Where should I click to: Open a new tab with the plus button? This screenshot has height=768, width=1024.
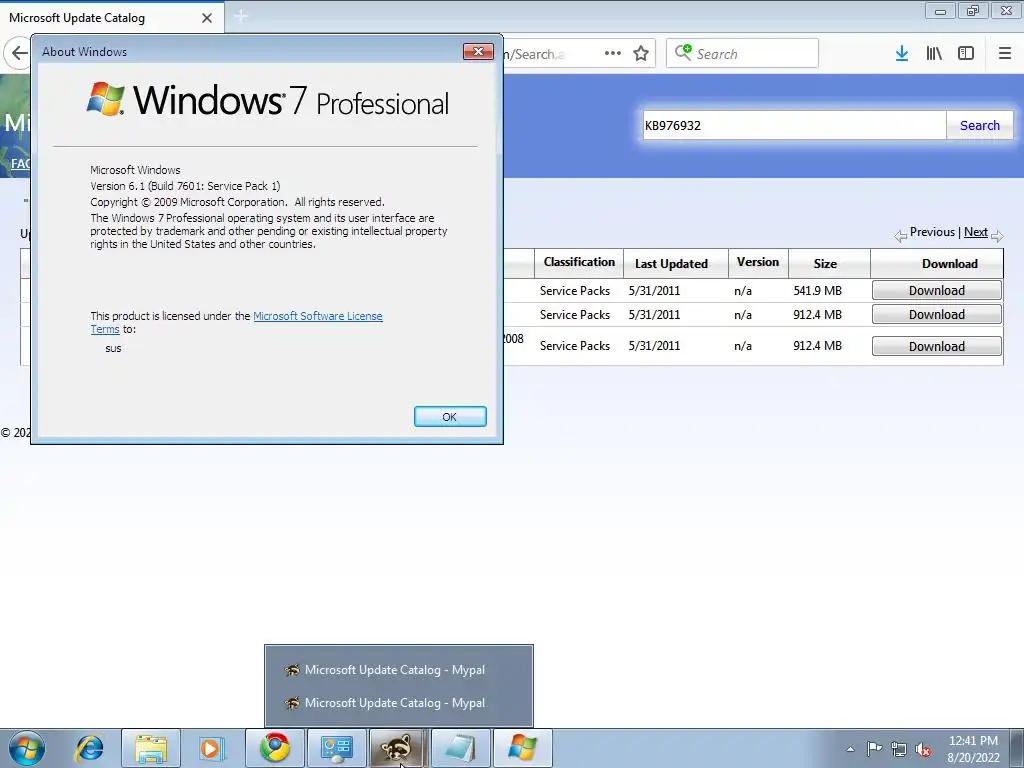pos(241,16)
